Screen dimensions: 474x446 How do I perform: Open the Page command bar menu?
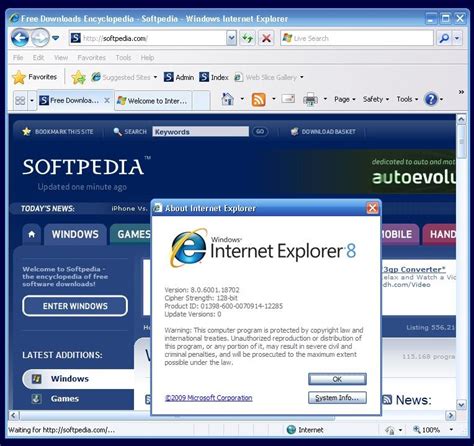click(x=345, y=99)
